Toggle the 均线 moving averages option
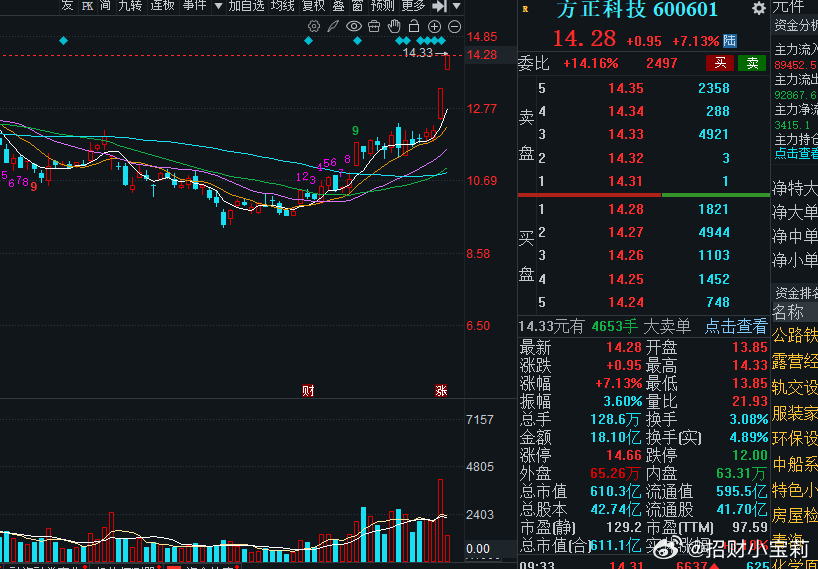 pyautogui.click(x=283, y=6)
